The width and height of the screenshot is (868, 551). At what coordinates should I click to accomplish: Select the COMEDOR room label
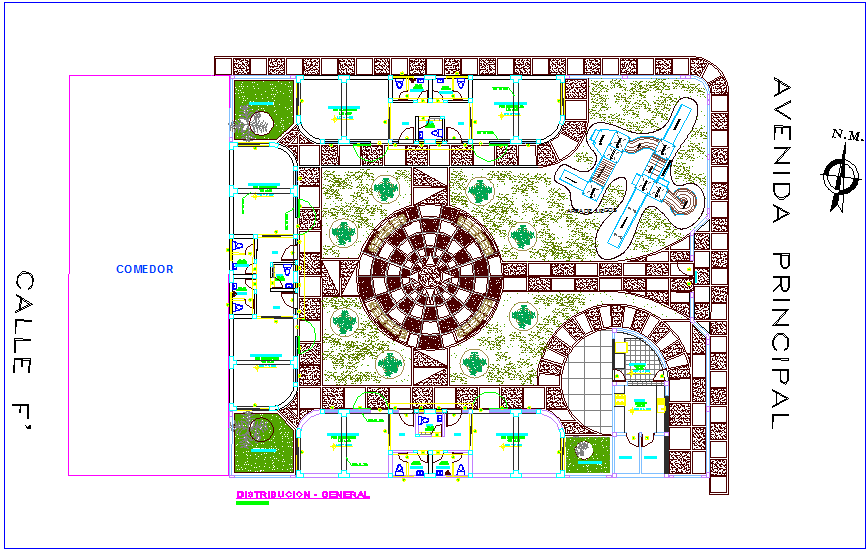pos(144,269)
